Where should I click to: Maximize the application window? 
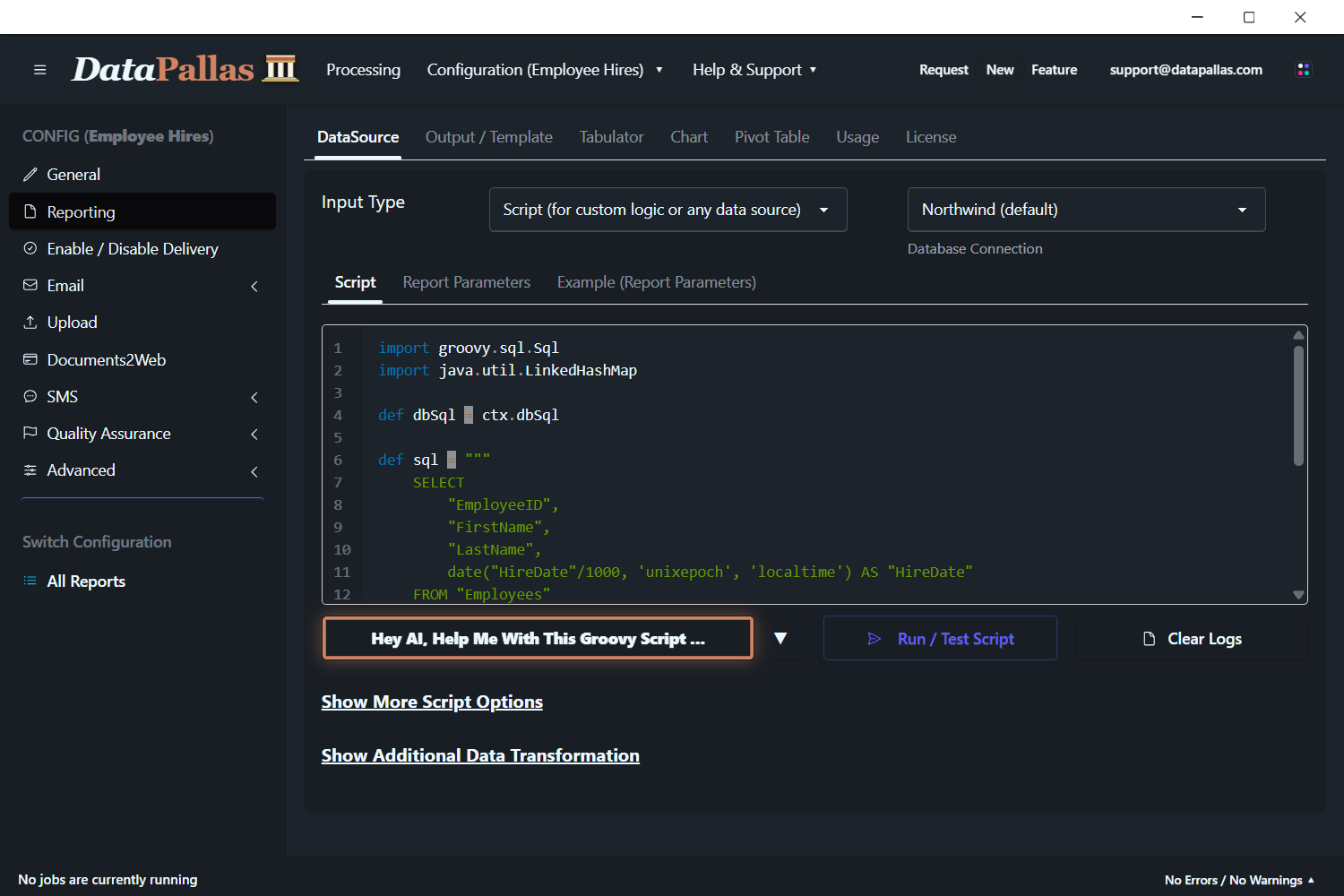1249,17
